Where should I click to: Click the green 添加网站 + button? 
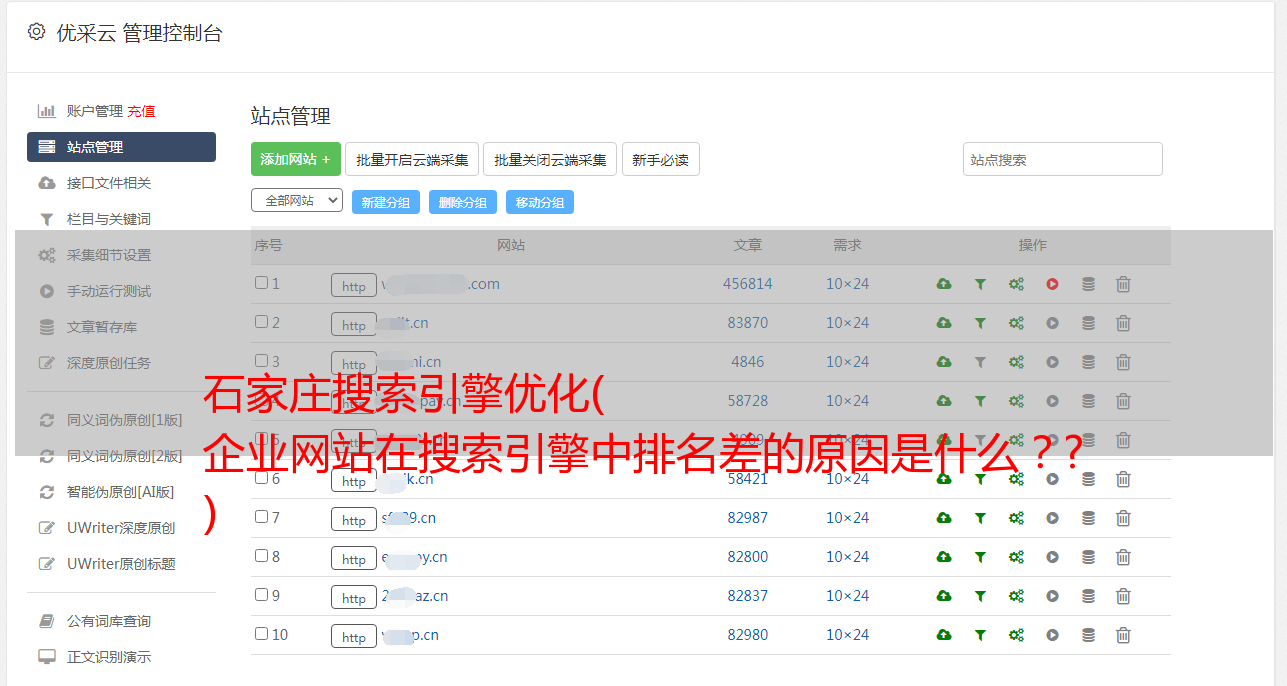pos(296,159)
